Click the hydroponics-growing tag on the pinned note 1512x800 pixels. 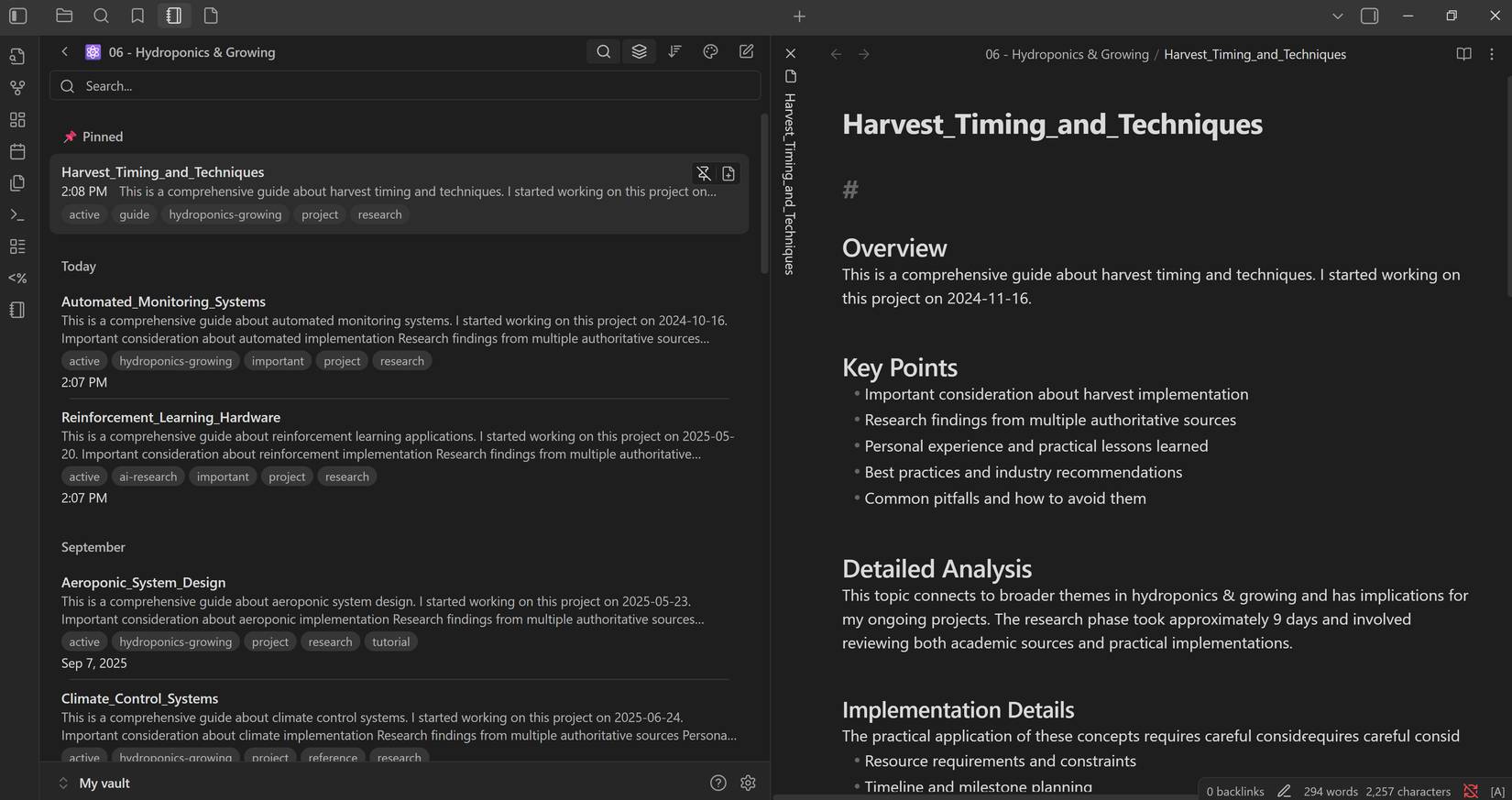[225, 214]
